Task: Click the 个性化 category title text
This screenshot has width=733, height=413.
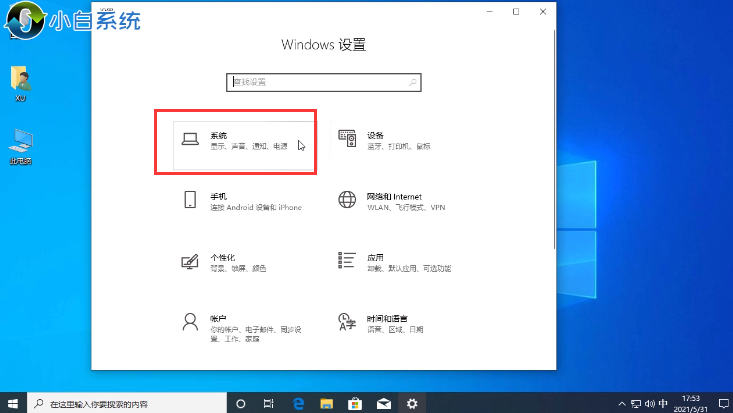Action: point(223,258)
